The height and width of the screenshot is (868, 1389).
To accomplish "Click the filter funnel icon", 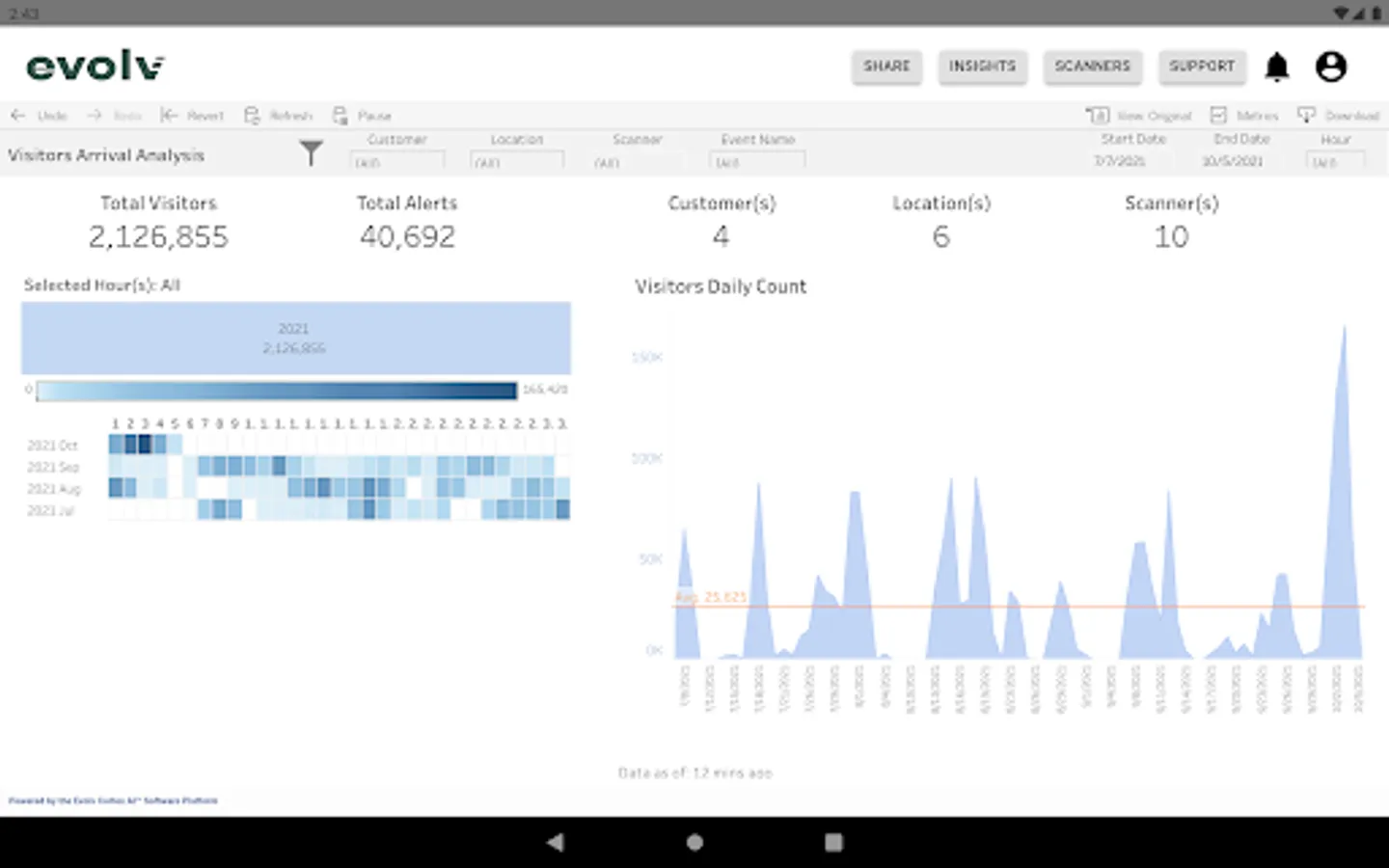I will pos(311,153).
